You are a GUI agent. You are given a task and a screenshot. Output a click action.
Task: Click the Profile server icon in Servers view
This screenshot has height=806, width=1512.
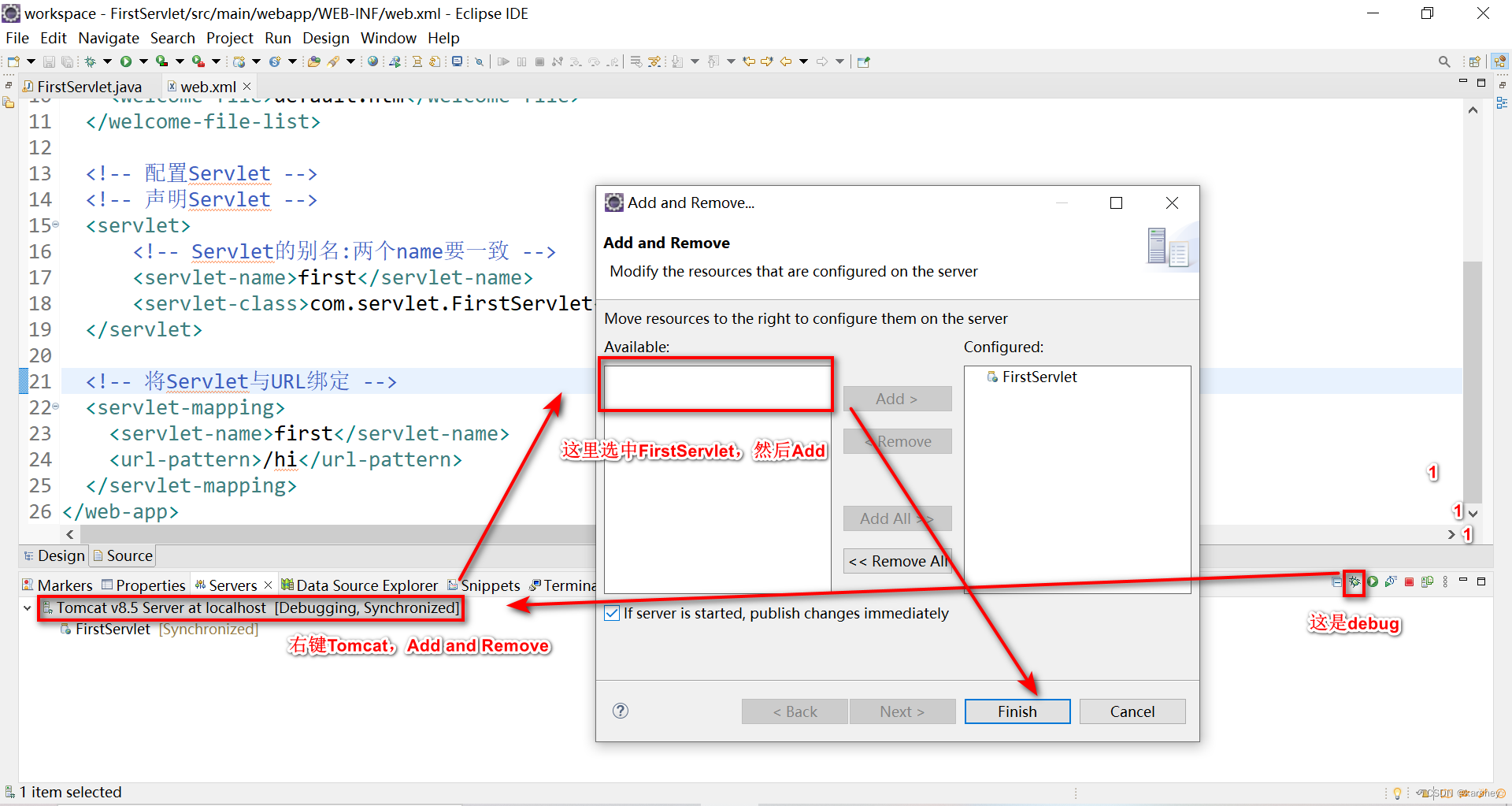coord(1391,581)
